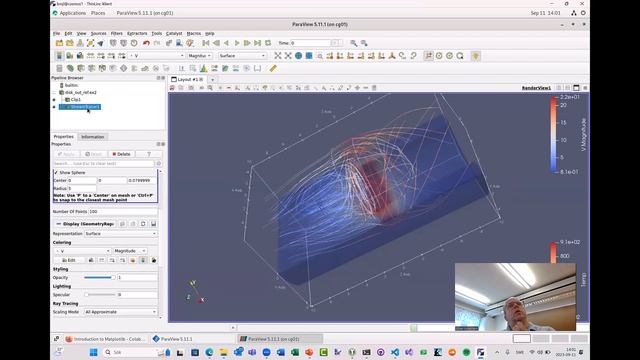
Task: Click the Edit color map button
Action: click(x=69, y=260)
